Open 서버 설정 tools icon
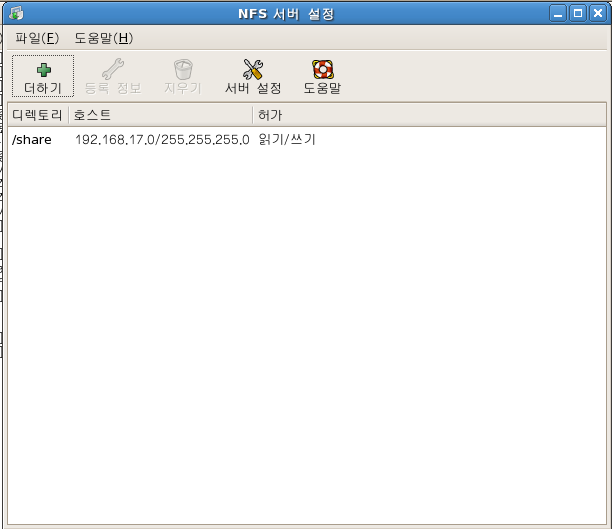The width and height of the screenshot is (612, 529). pos(253,69)
